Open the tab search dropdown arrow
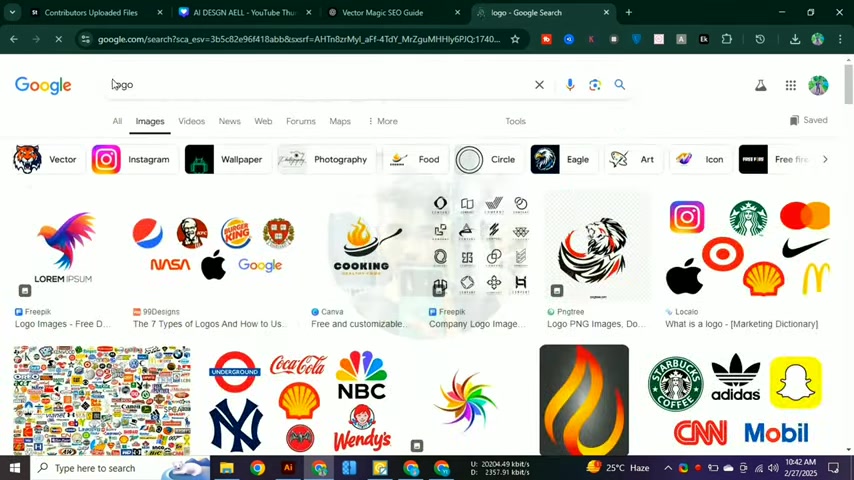The image size is (854, 480). click(x=12, y=12)
